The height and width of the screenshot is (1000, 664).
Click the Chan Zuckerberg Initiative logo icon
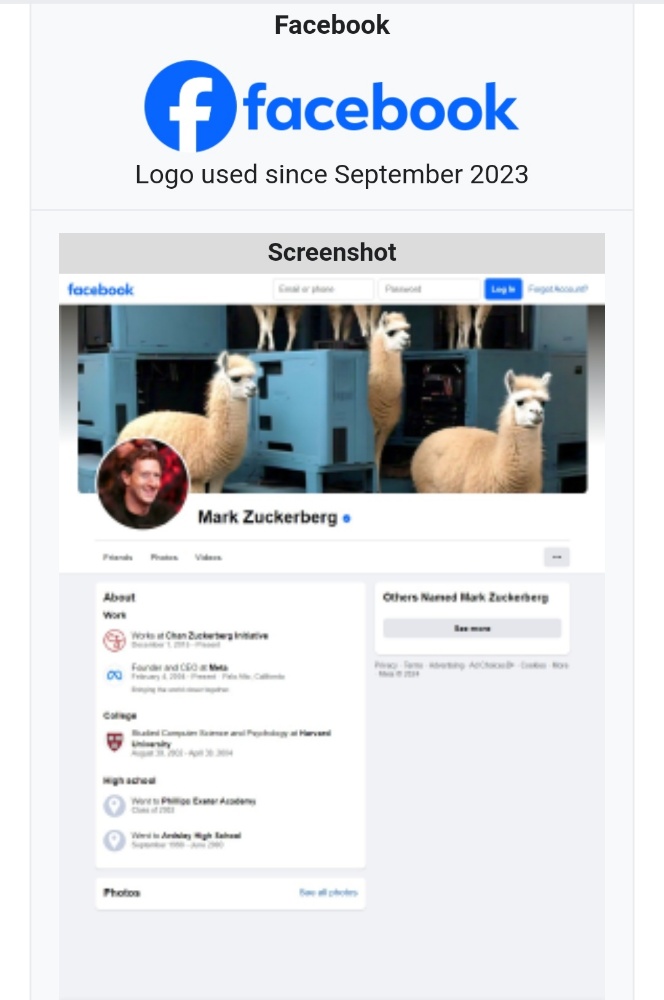coord(114,640)
